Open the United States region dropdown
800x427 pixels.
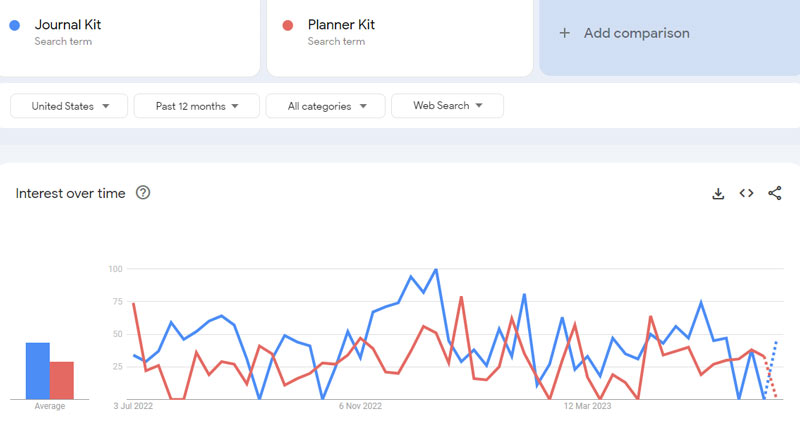click(69, 106)
